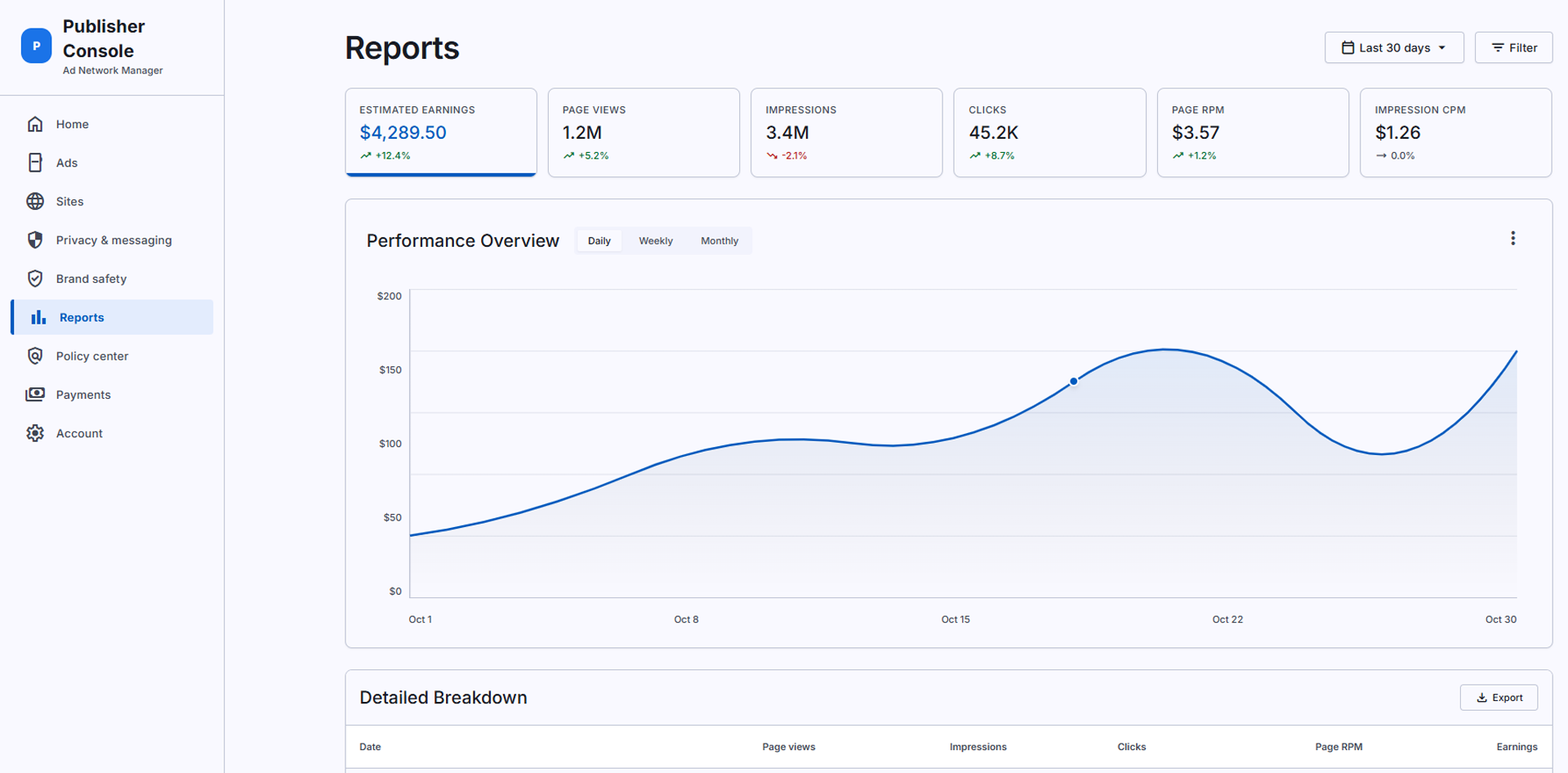This screenshot has height=773, width=1568.
Task: Click the Detailed Breakdown heading
Action: pyautogui.click(x=443, y=698)
